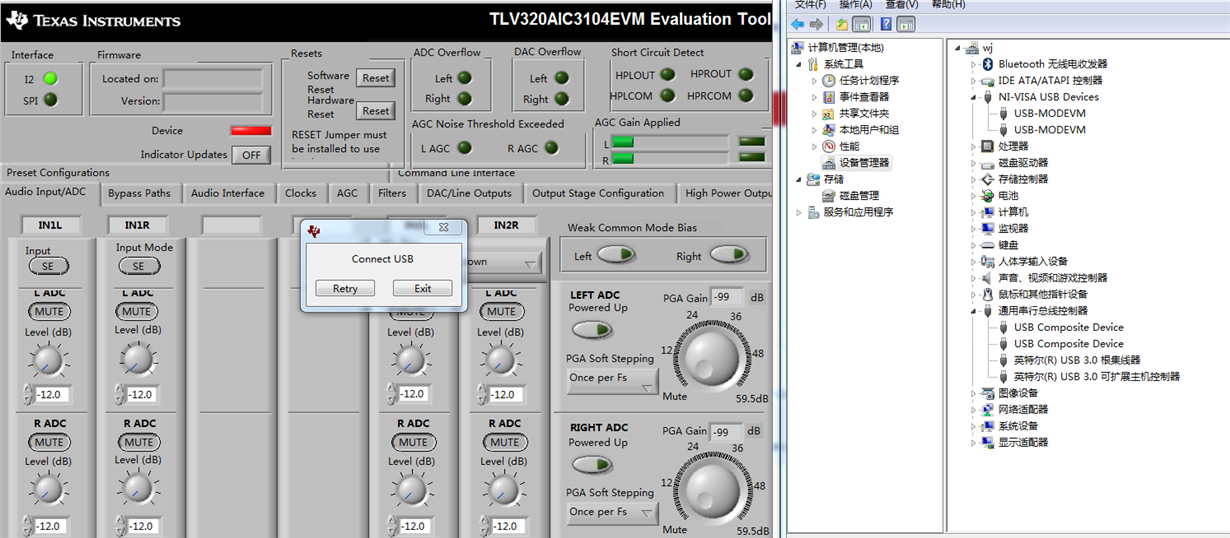The width and height of the screenshot is (1230, 538).
Task: Click the 图像设备 imaging device icon
Action: [988, 393]
